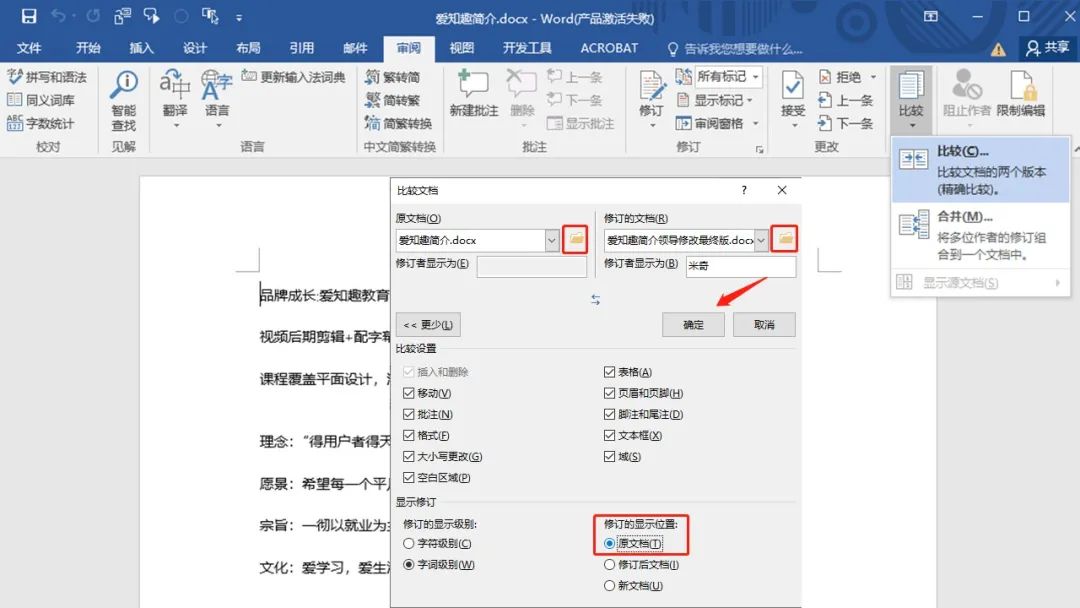
Task: Click 确定 to confirm the comparison
Action: pos(693,325)
